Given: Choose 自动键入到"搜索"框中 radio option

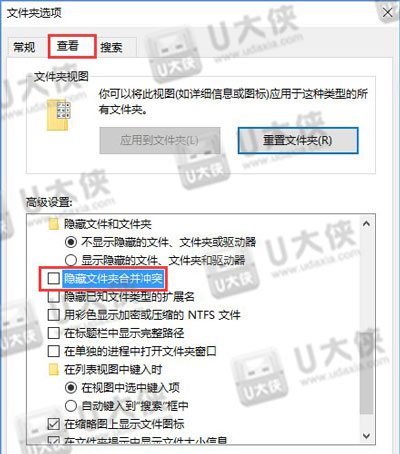Looking at the screenshot, I should pos(71,406).
